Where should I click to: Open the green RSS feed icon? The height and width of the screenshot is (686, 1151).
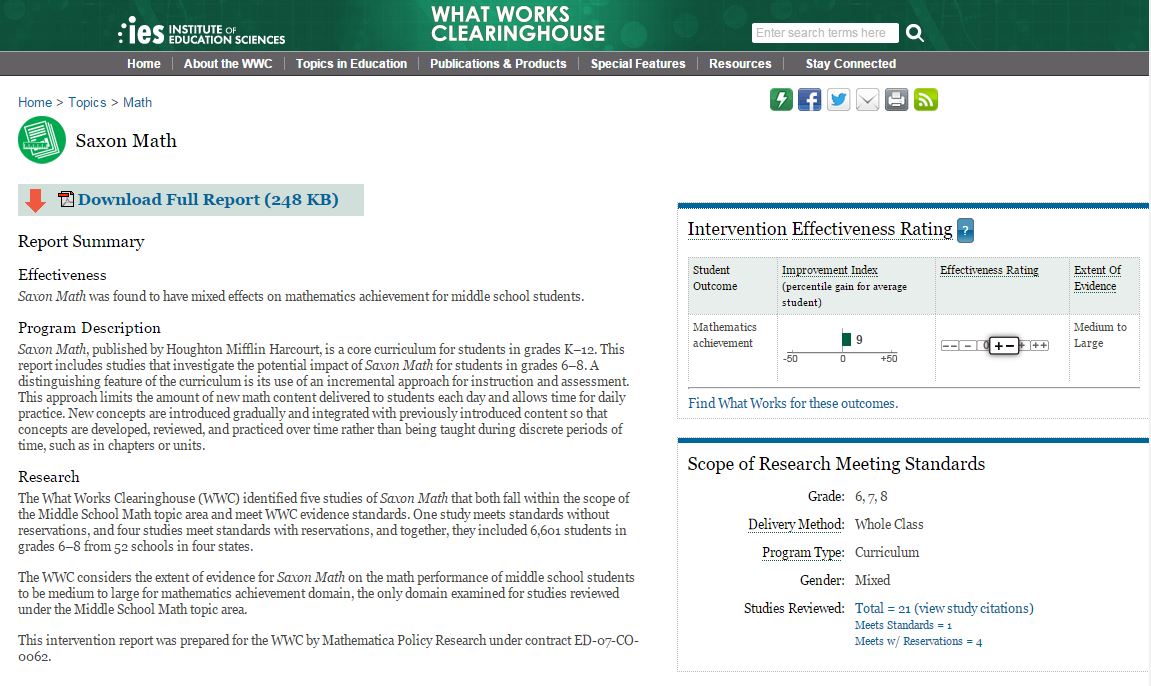(926, 100)
